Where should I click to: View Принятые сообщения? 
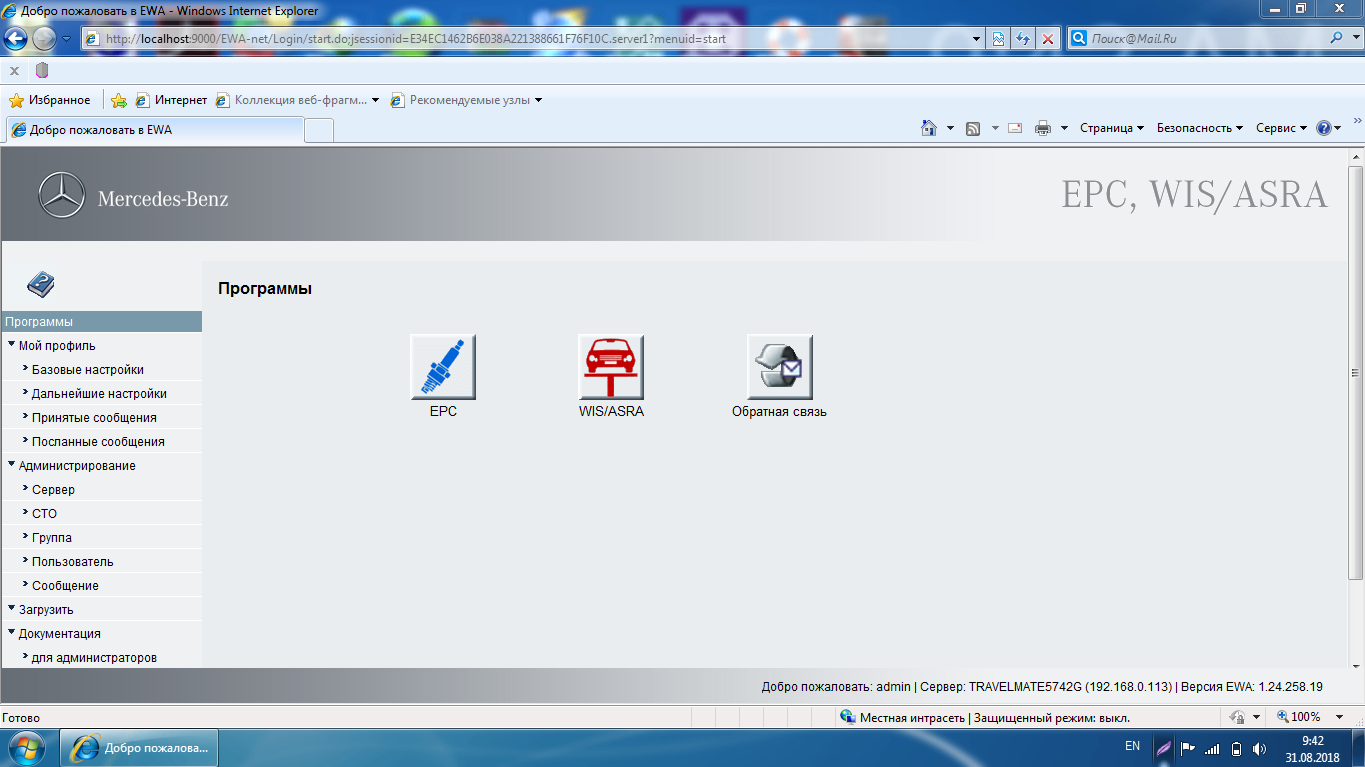point(94,418)
